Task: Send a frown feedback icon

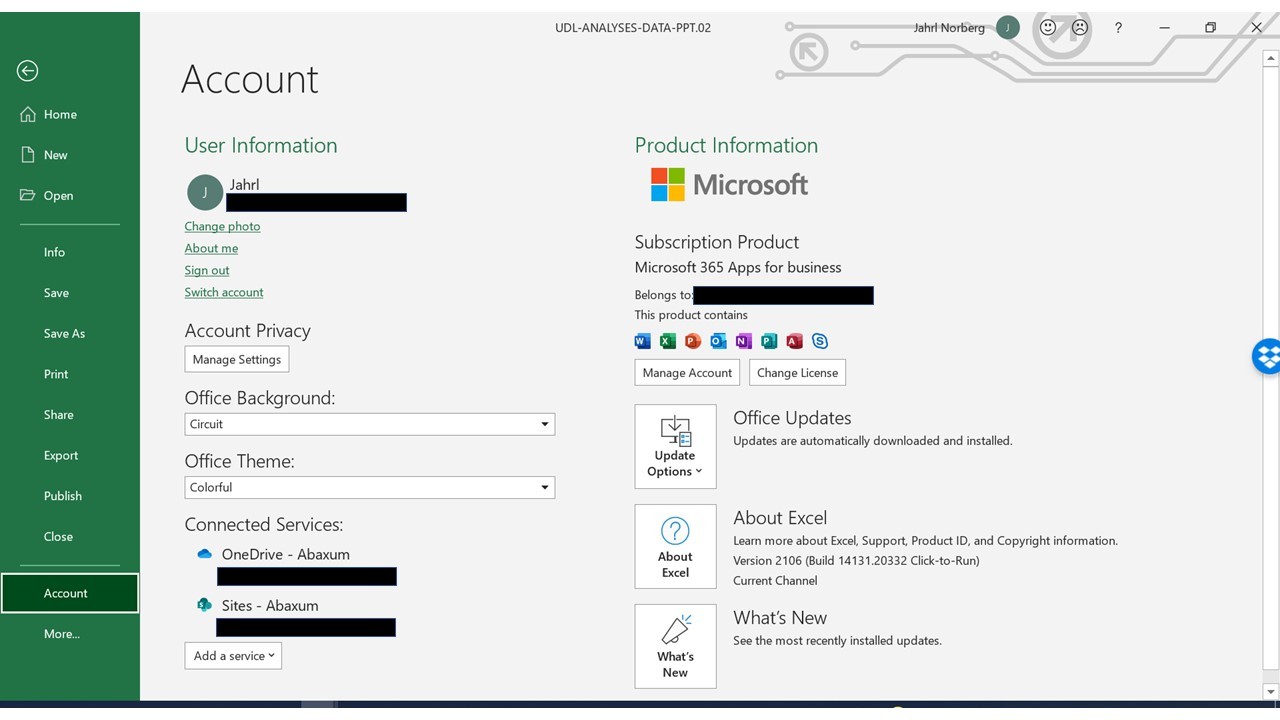Action: click(x=1080, y=28)
